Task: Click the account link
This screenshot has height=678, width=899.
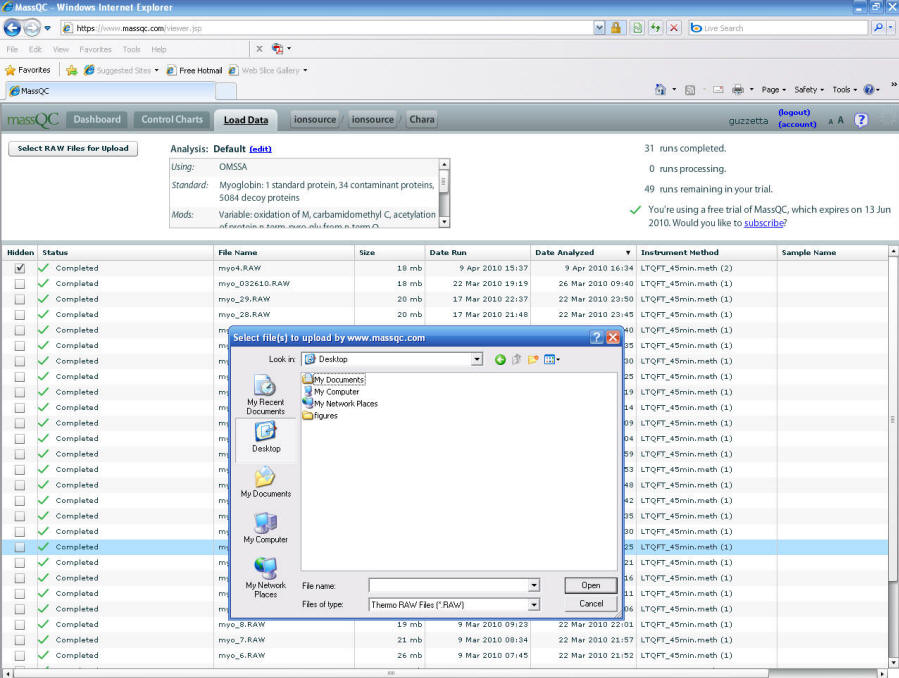Action: coord(797,124)
